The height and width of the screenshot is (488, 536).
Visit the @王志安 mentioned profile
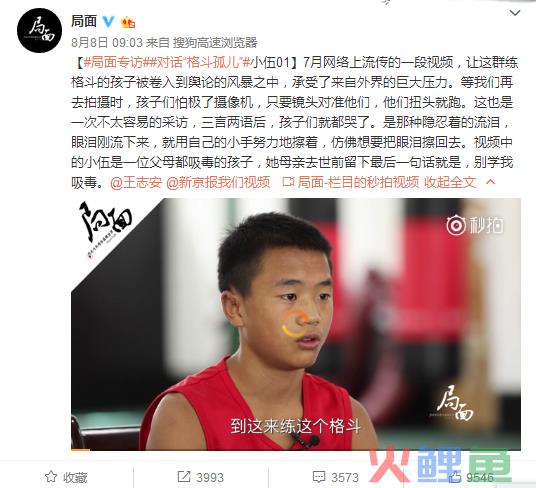point(136,182)
